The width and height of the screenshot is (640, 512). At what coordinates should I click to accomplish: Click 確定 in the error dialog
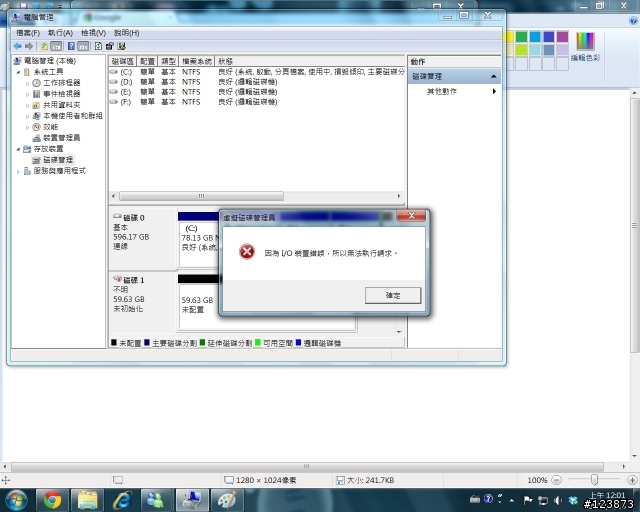tap(393, 295)
